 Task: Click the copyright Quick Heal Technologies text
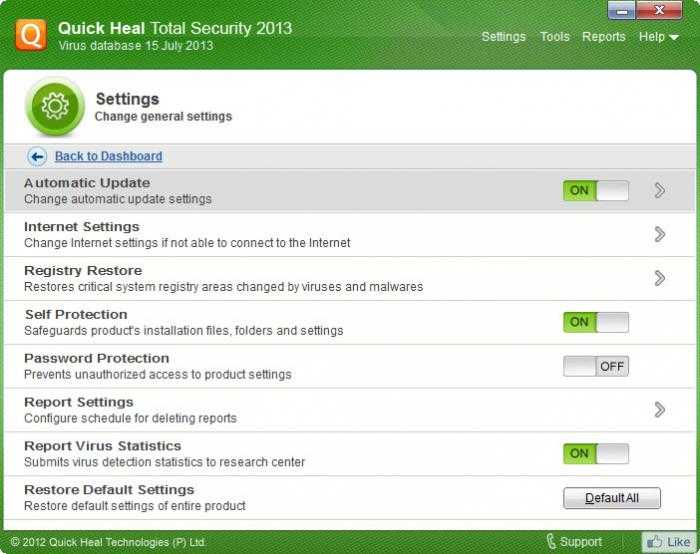pyautogui.click(x=107, y=542)
